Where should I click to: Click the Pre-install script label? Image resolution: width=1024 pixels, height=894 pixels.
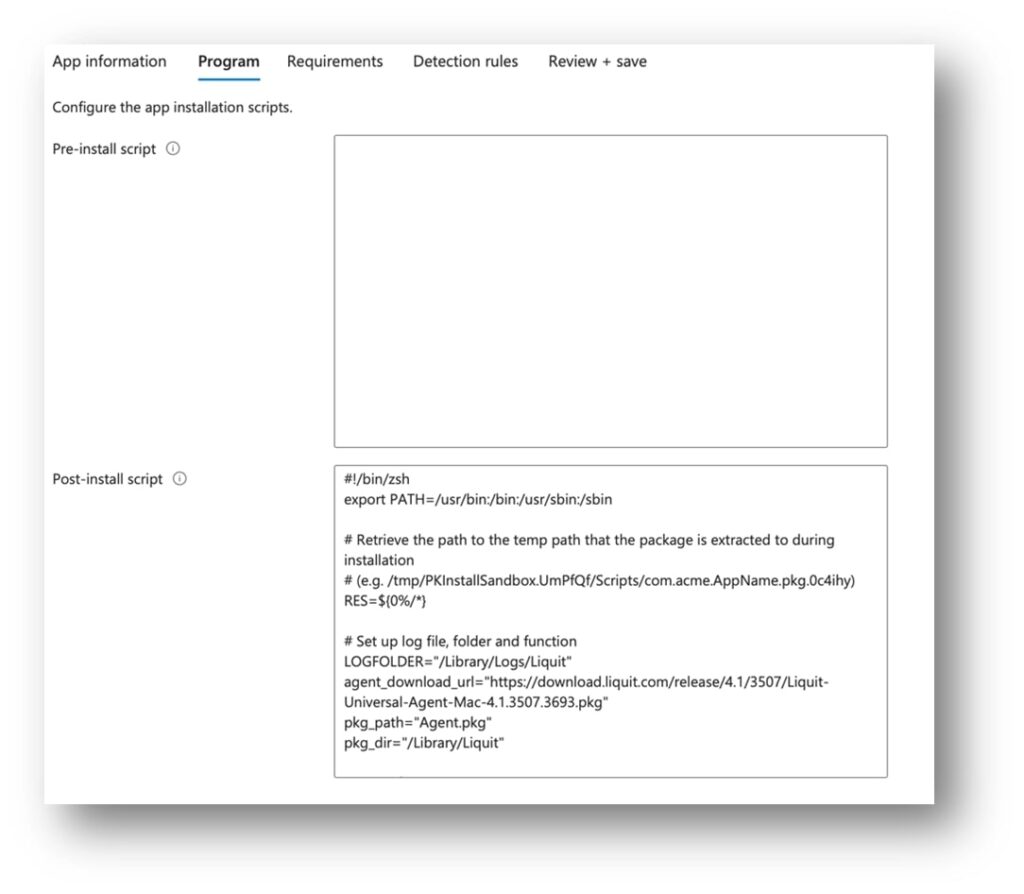(x=104, y=149)
